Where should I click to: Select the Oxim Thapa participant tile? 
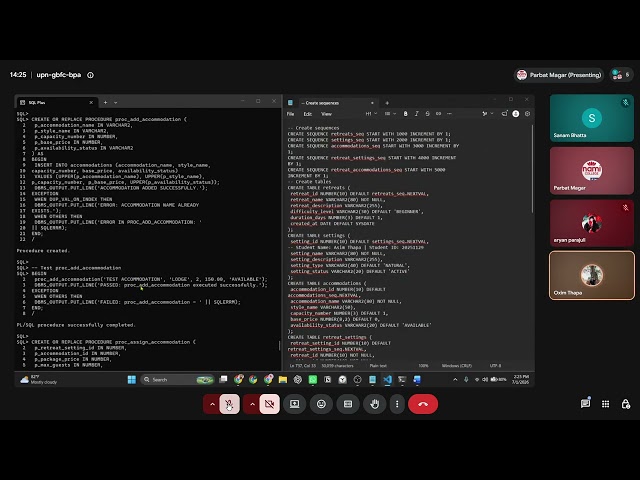point(591,275)
